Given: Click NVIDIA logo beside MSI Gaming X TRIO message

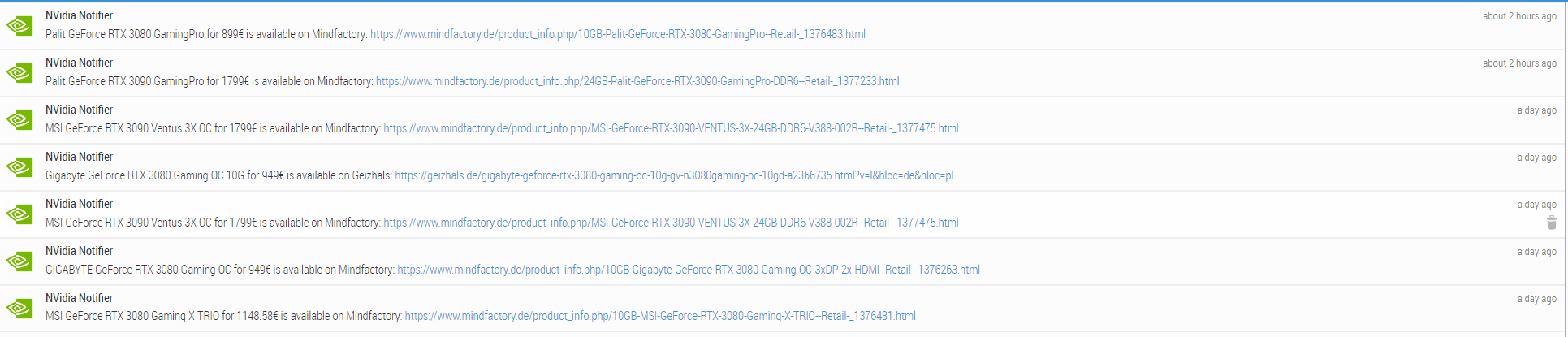Looking at the screenshot, I should [19, 309].
